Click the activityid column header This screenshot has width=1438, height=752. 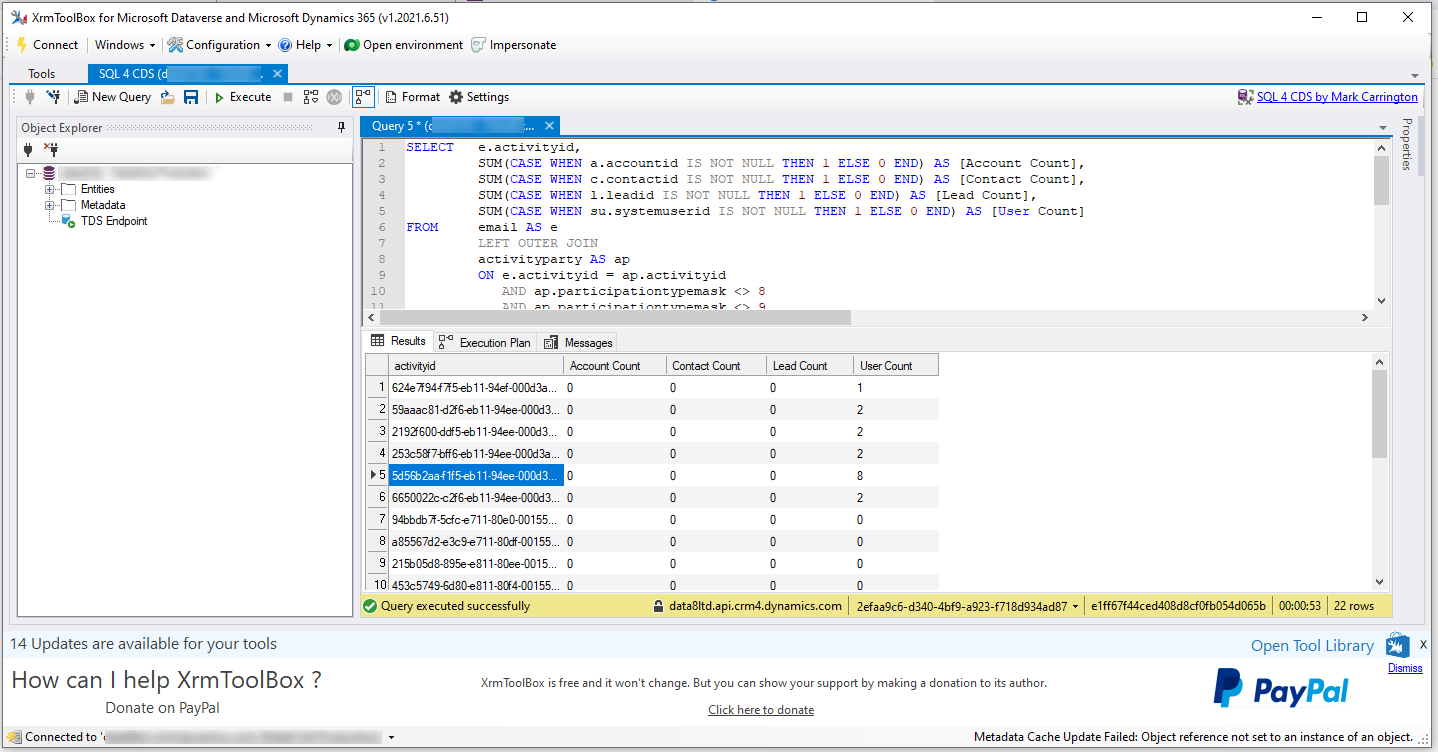pyautogui.click(x=476, y=366)
